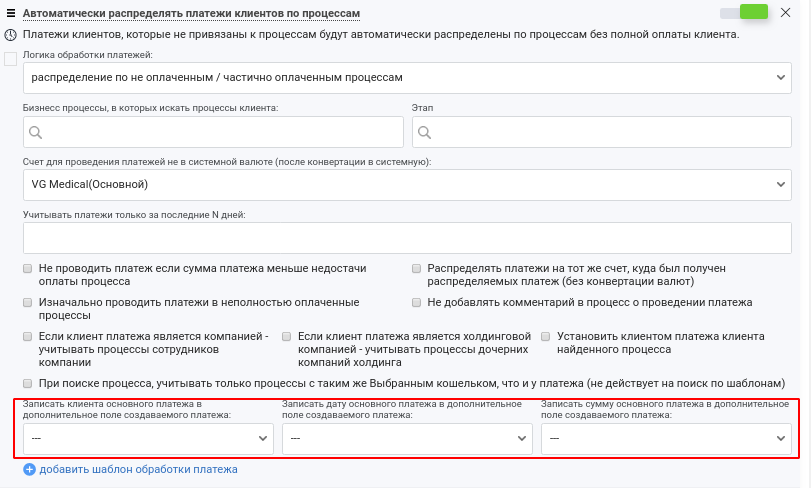Check 'Изначально проводить платежи в неполностью оплаченные'
811x488 pixels.
click(27, 302)
